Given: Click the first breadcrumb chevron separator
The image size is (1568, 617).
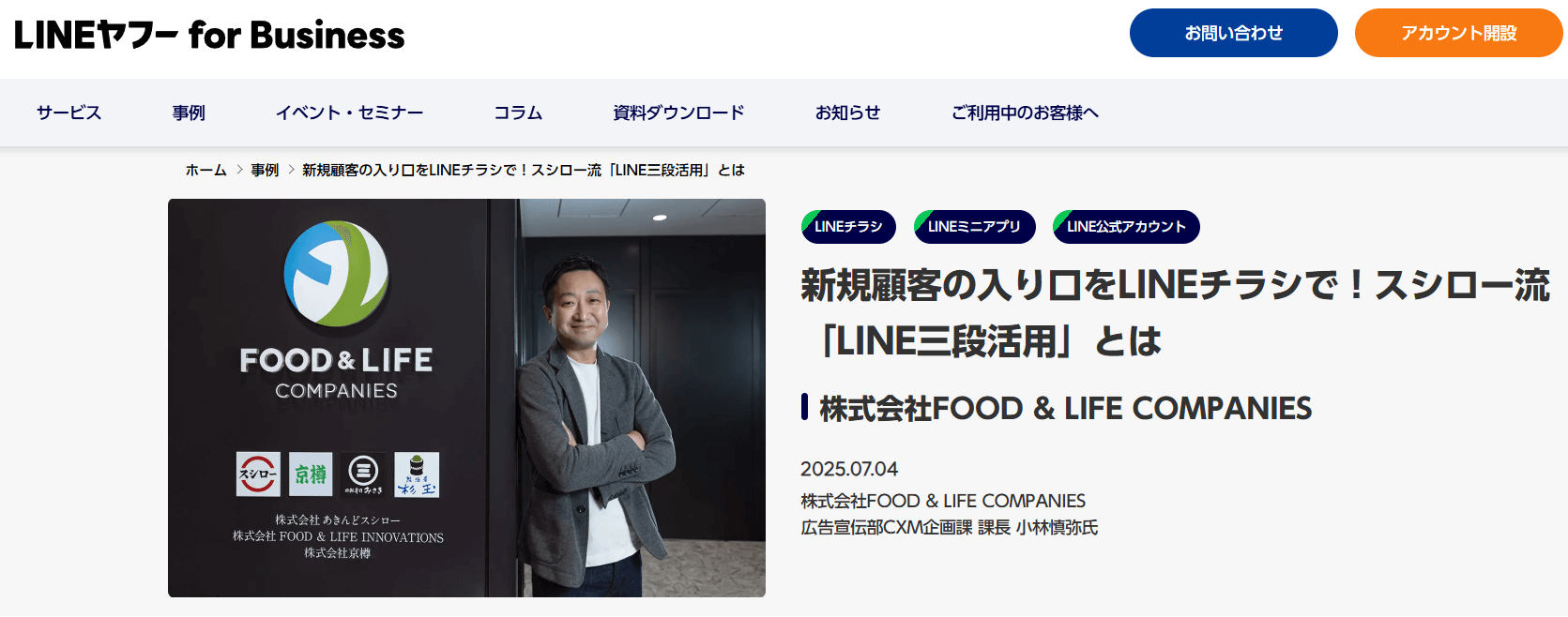Looking at the screenshot, I should (x=239, y=170).
